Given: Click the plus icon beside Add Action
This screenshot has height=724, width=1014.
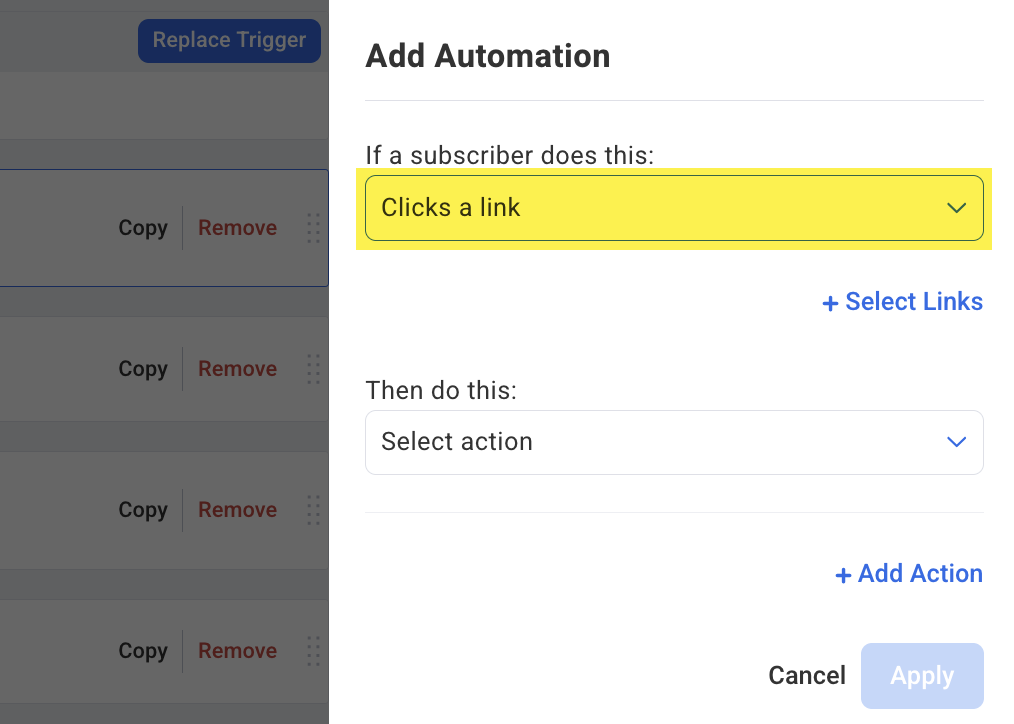Looking at the screenshot, I should pos(843,575).
